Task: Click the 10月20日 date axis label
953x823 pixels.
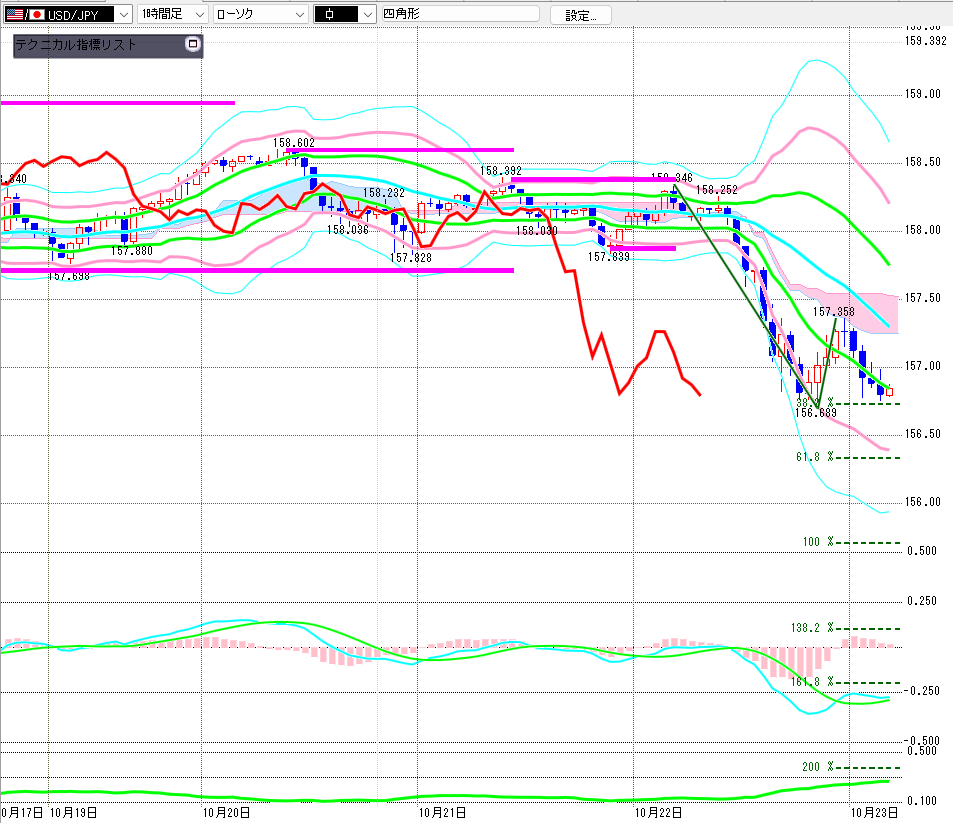Action: tap(226, 812)
